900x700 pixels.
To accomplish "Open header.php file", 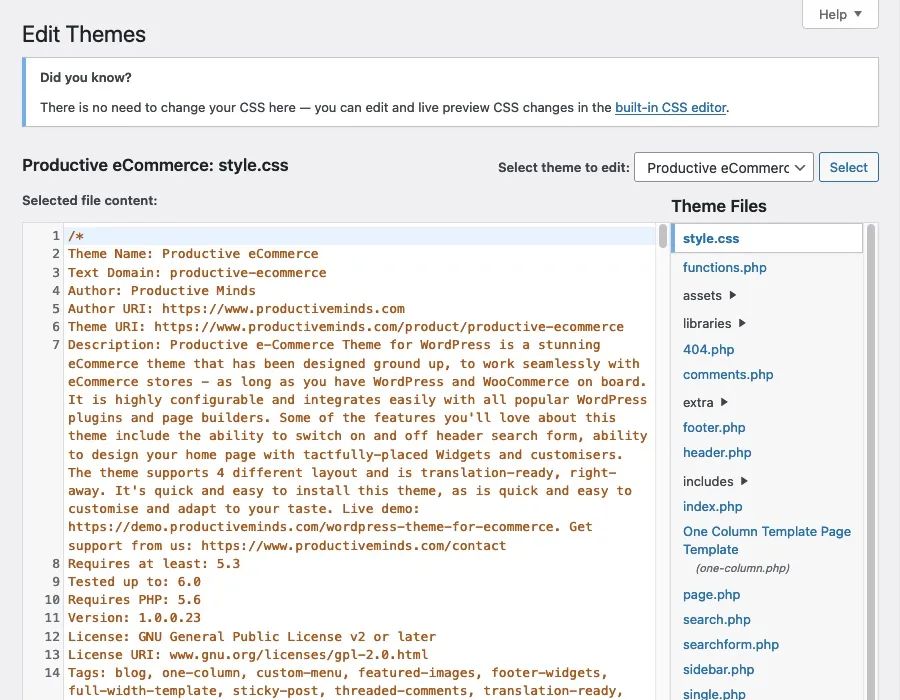I will point(717,453).
